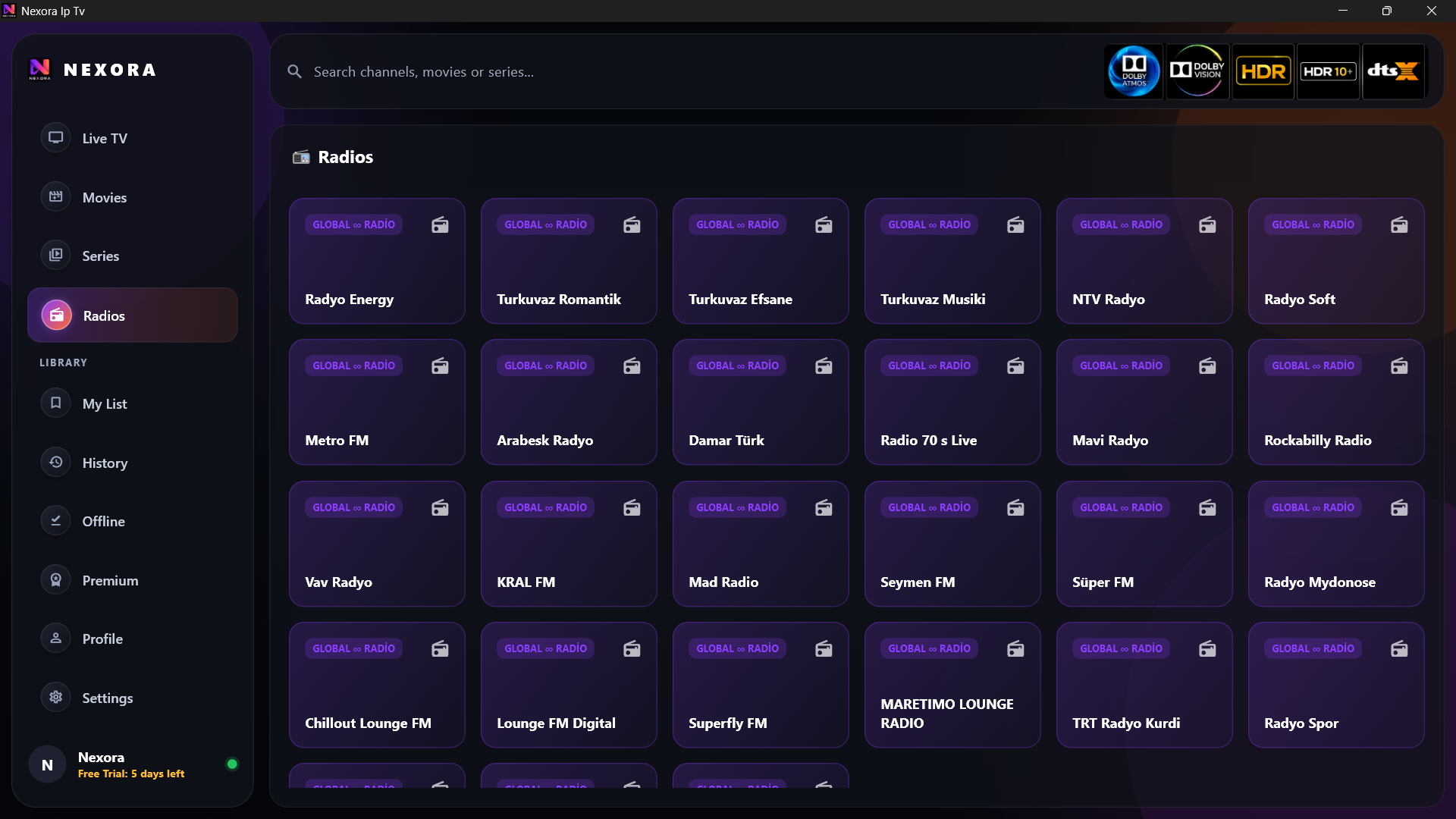Screen dimensions: 1456x819
Task: Open the Settings menu item
Action: [x=132, y=698]
